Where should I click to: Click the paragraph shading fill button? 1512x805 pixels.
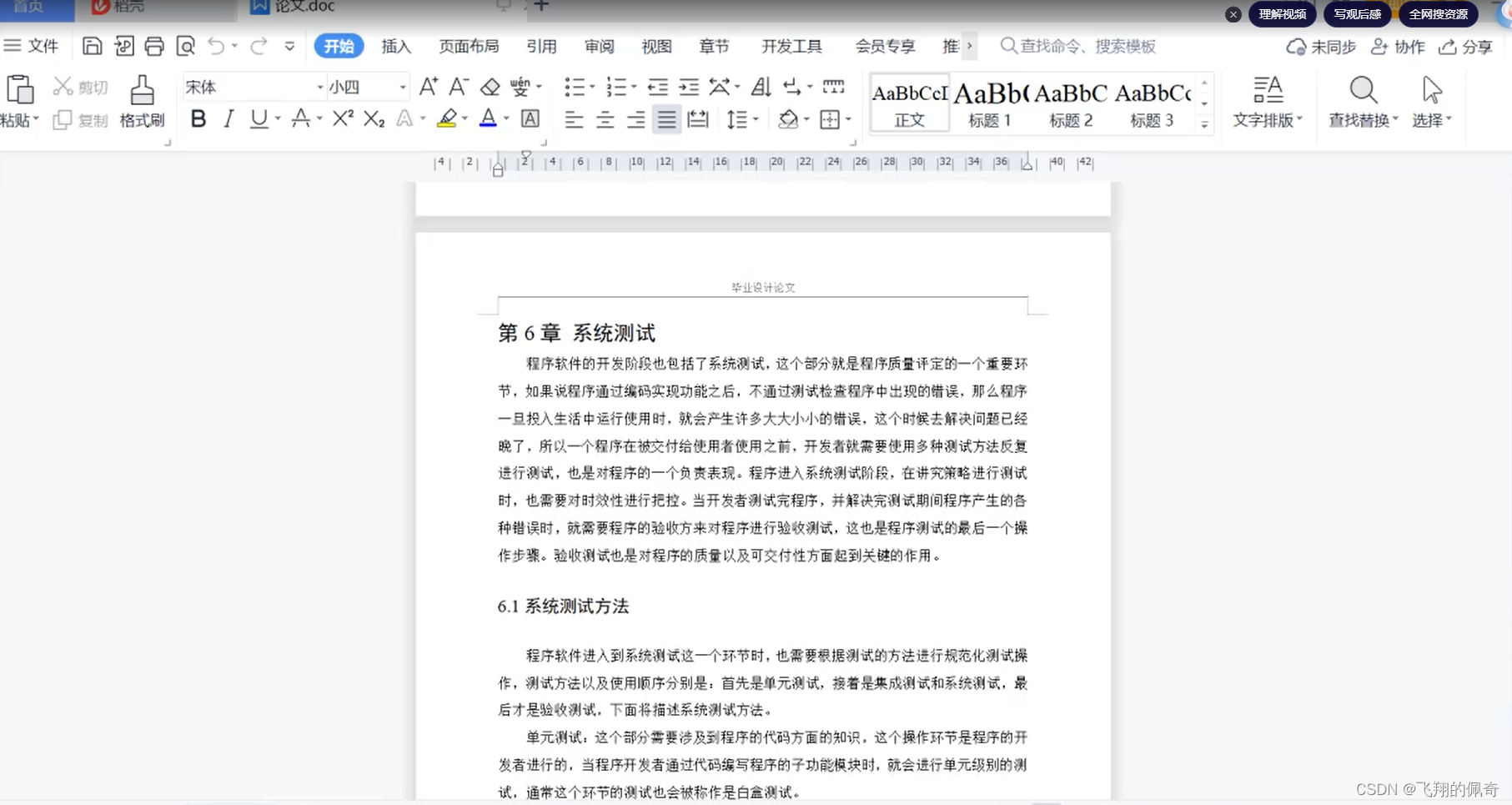click(x=788, y=119)
